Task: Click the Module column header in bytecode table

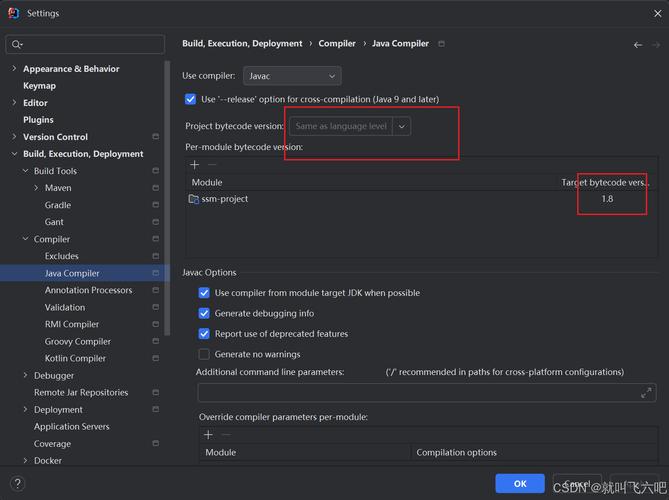Action: pyautogui.click(x=207, y=182)
